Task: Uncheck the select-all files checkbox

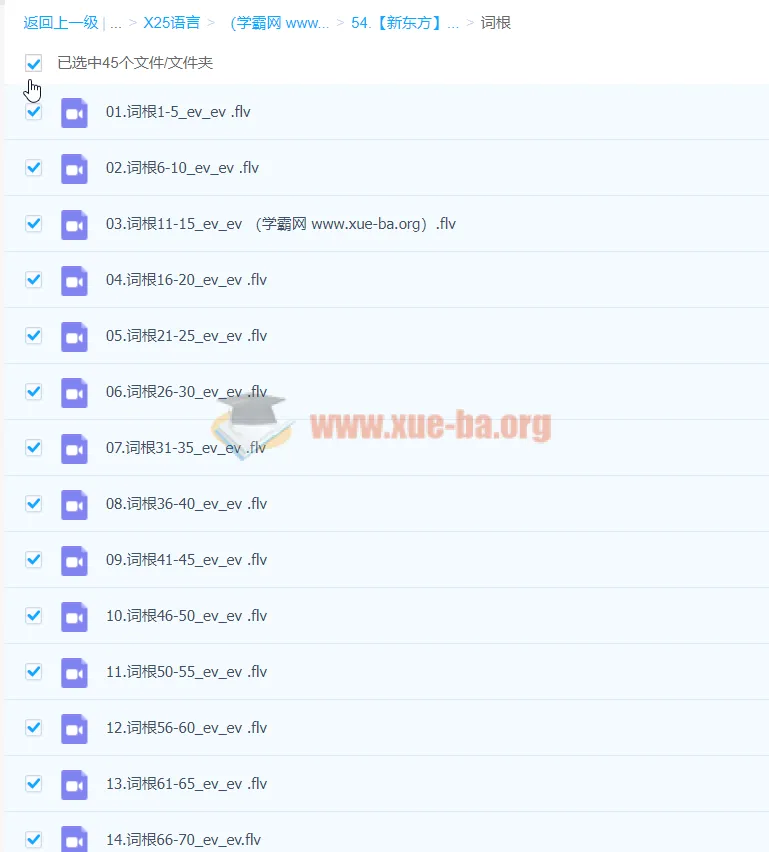Action: pyautogui.click(x=34, y=63)
